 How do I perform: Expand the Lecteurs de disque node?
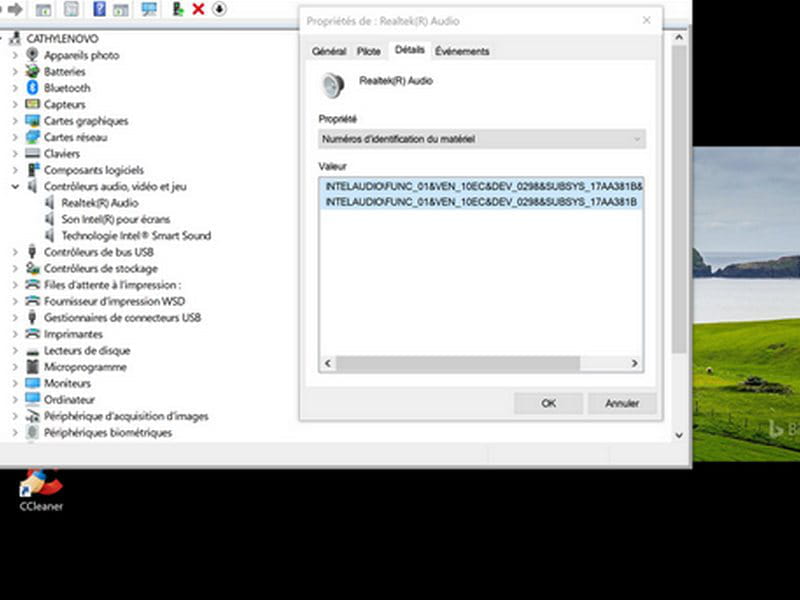[15, 351]
